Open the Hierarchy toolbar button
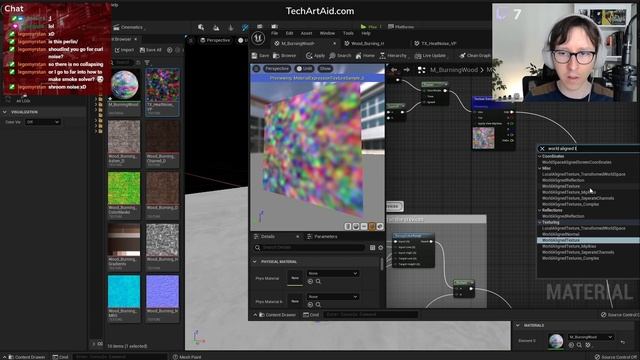640x360 pixels. pyautogui.click(x=393, y=56)
